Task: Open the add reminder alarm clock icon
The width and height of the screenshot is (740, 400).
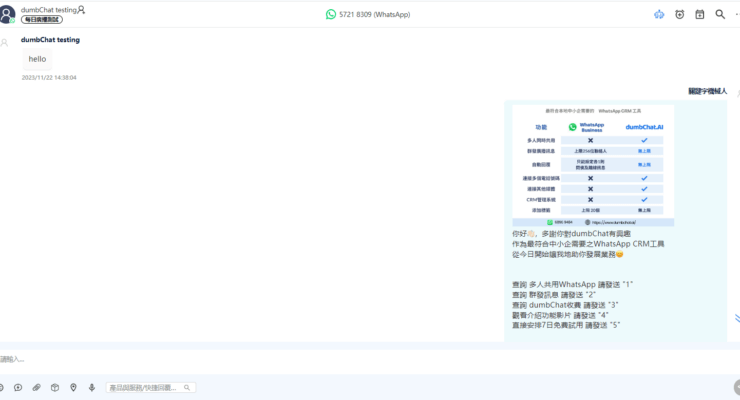Action: point(680,15)
